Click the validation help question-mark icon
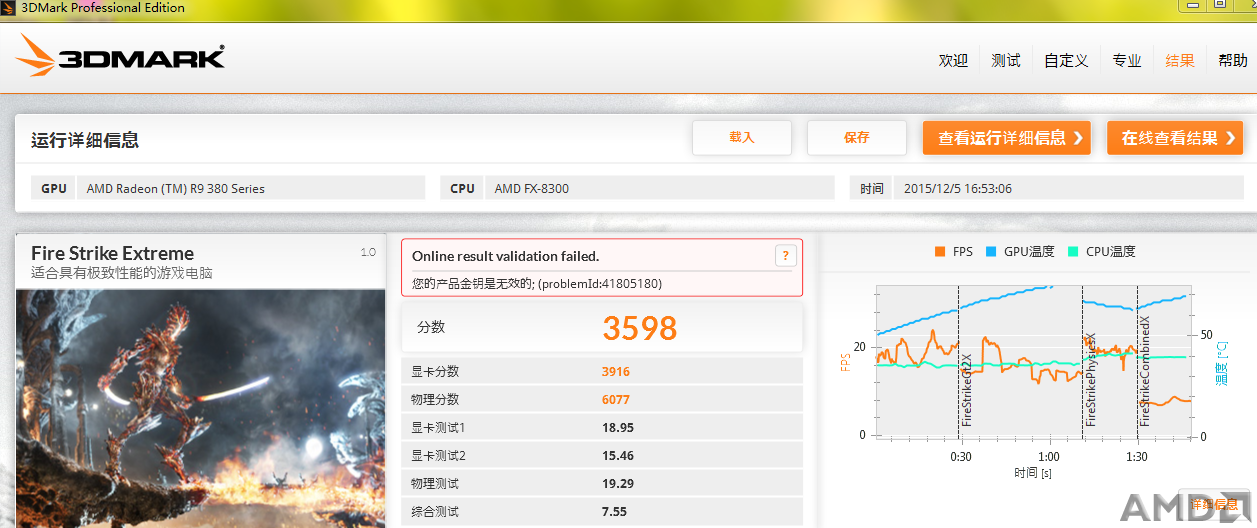 tap(785, 255)
